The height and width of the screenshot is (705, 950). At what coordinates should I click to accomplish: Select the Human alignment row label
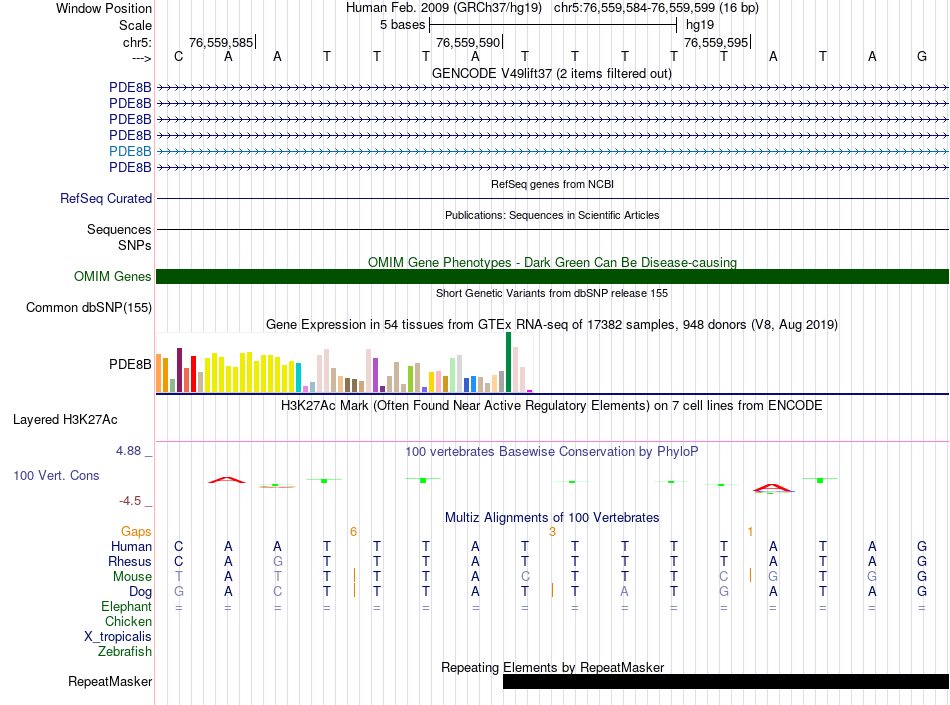(131, 547)
